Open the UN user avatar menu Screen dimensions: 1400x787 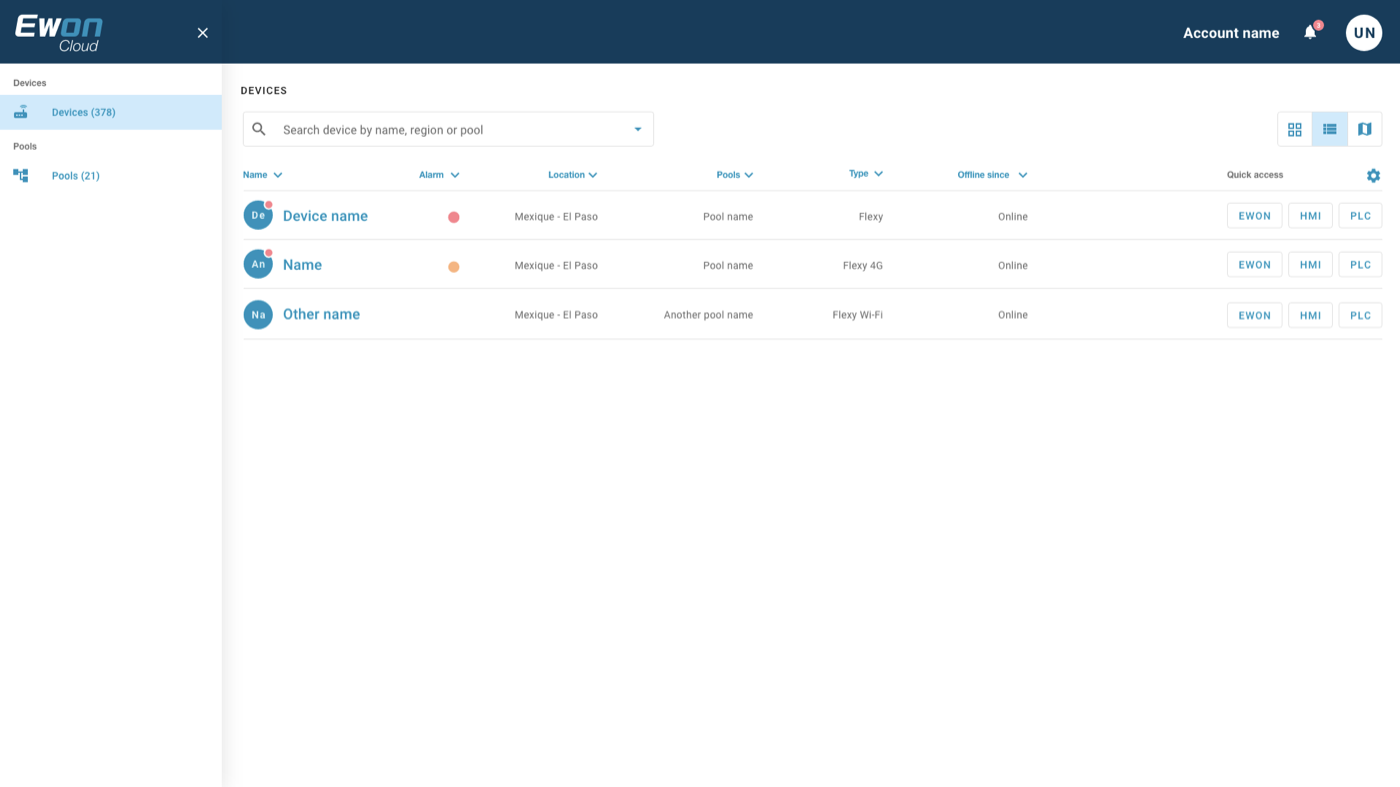(x=1364, y=33)
